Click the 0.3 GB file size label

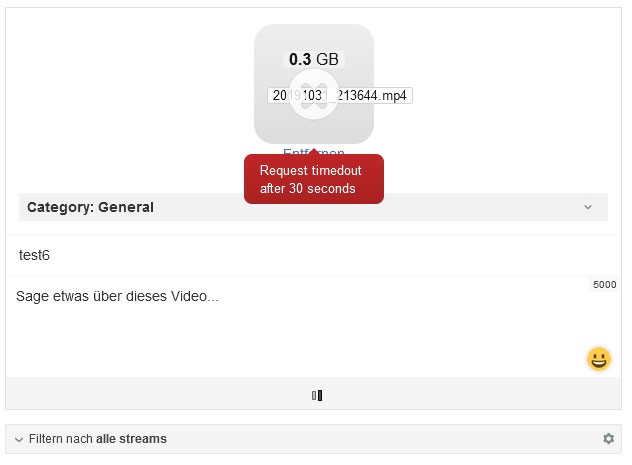pyautogui.click(x=313, y=59)
